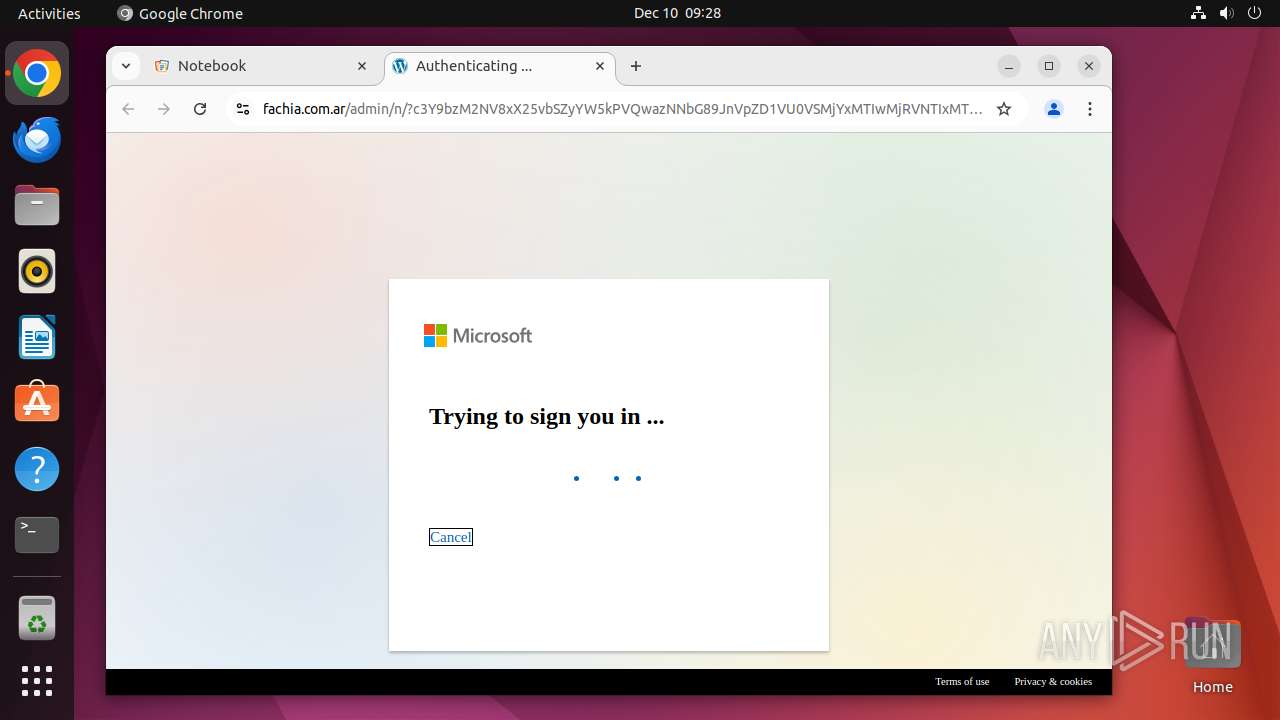Close the Chrome window
The image size is (1280, 720).
click(1089, 66)
